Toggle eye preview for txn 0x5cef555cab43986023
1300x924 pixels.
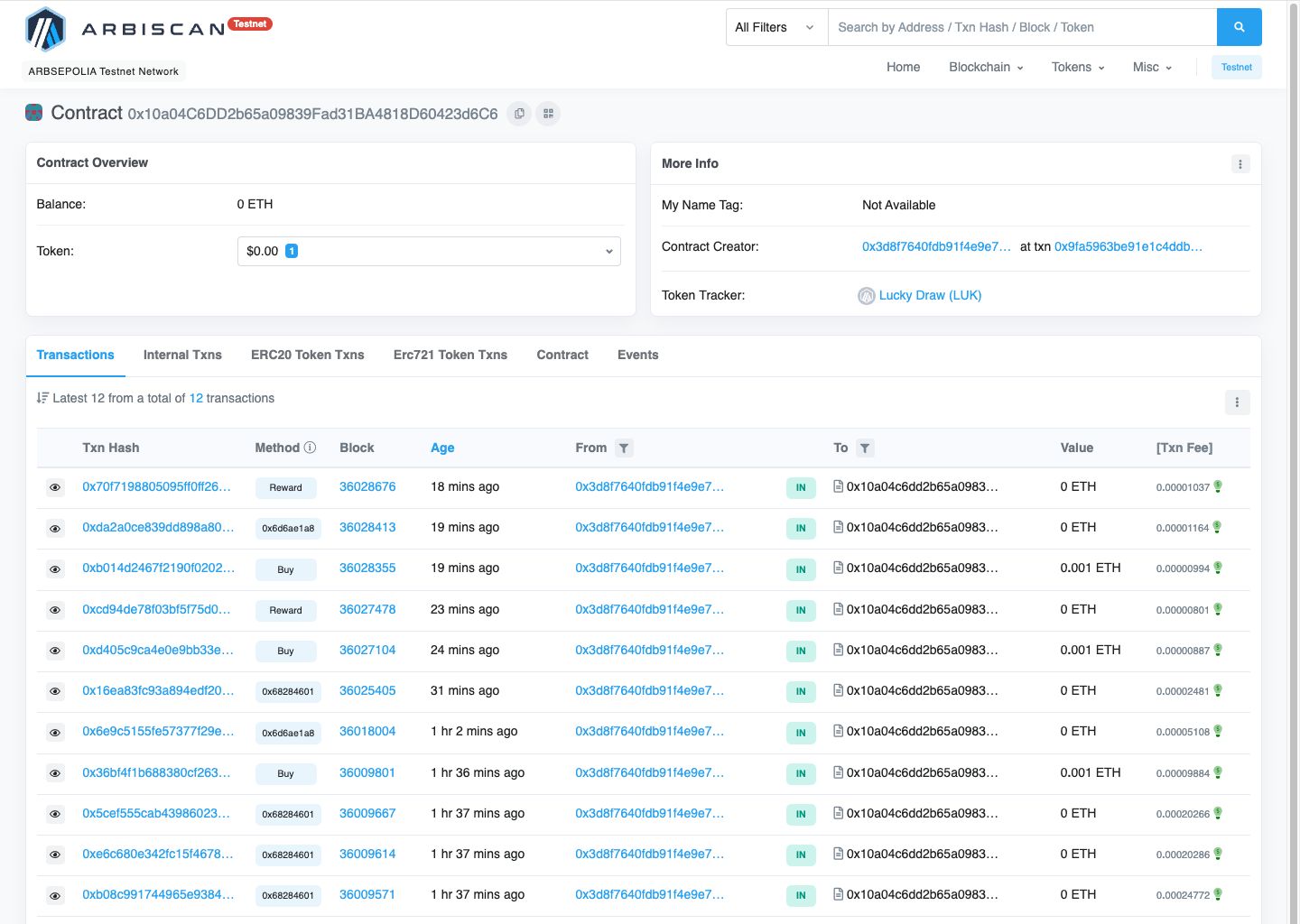pyautogui.click(x=55, y=814)
